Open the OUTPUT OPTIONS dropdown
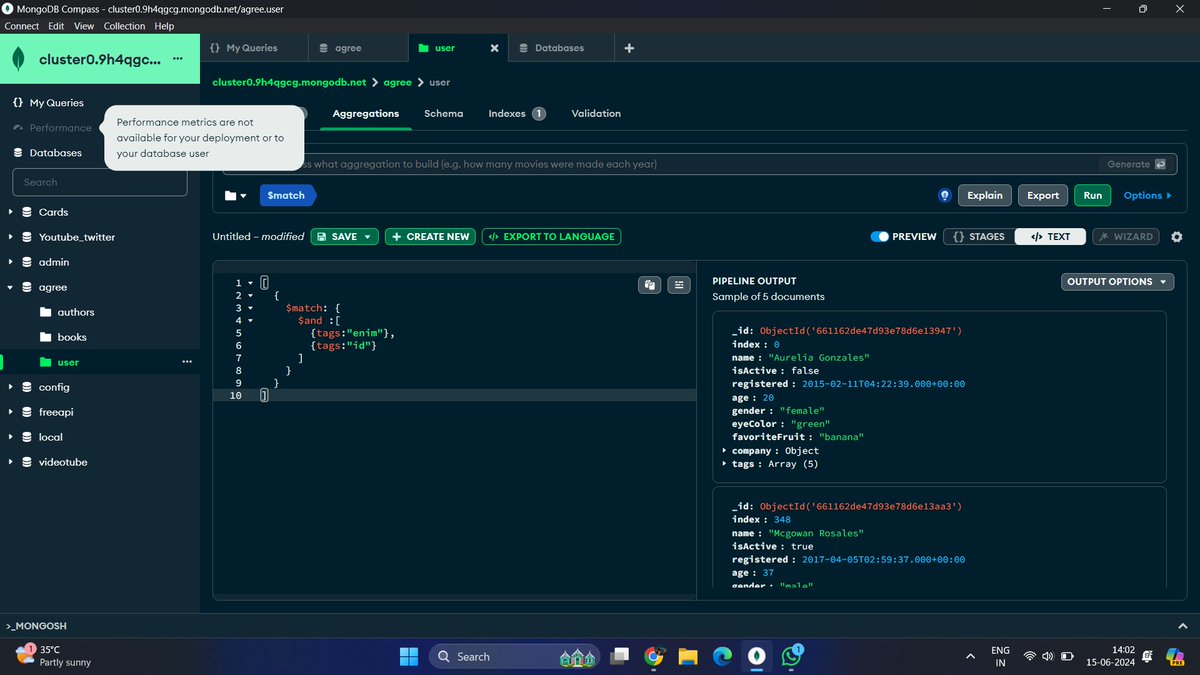1200x675 pixels. (1117, 281)
